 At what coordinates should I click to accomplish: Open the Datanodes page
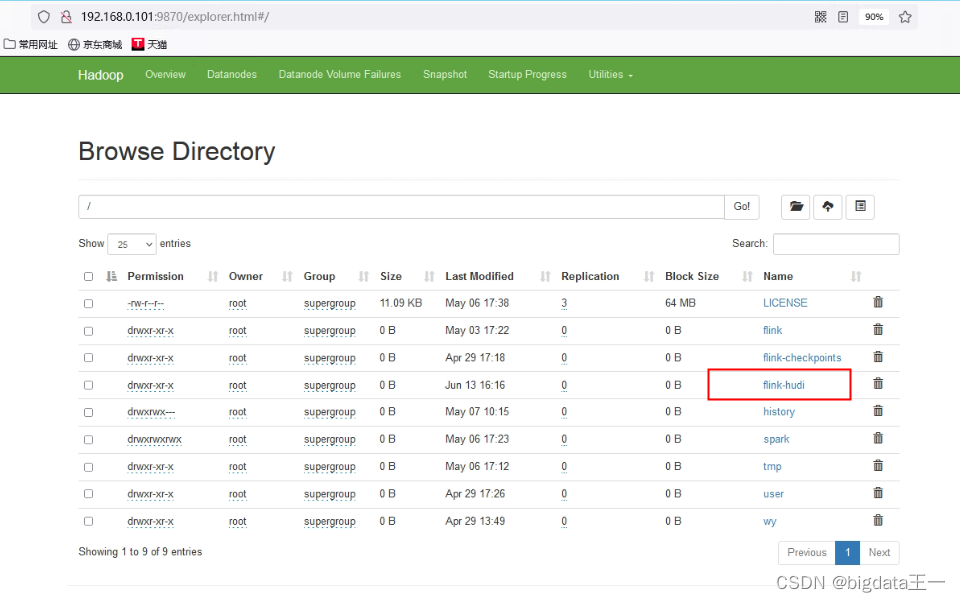tap(232, 75)
